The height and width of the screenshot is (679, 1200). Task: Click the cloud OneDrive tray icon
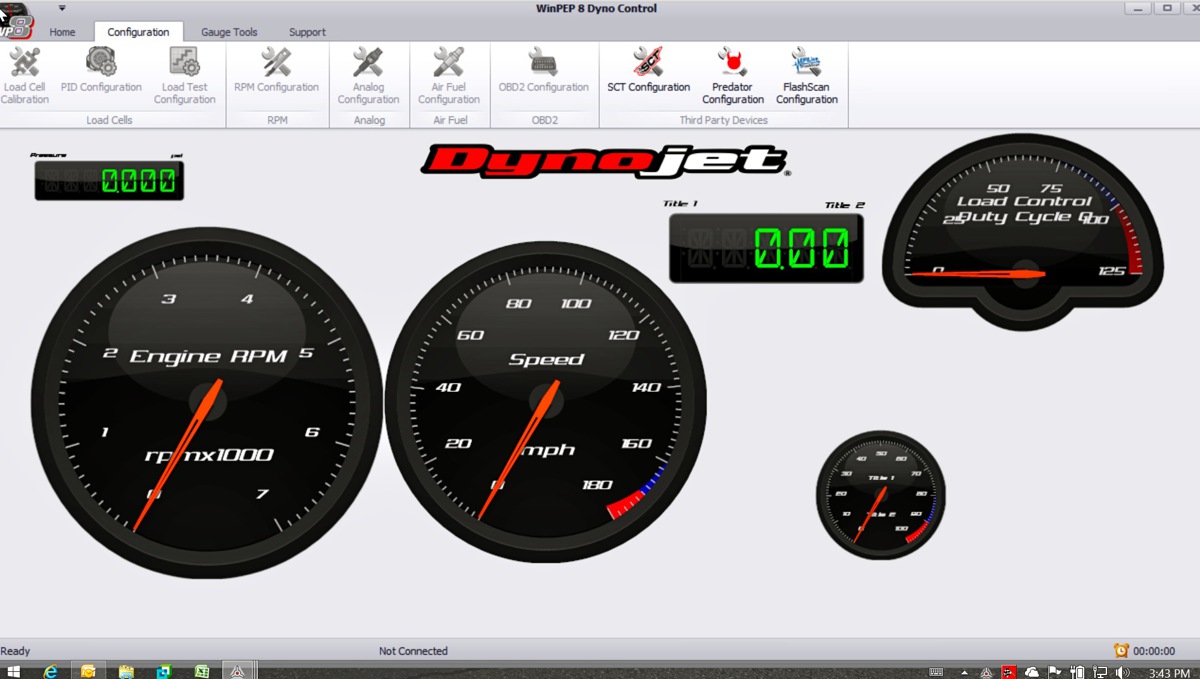coord(1032,672)
